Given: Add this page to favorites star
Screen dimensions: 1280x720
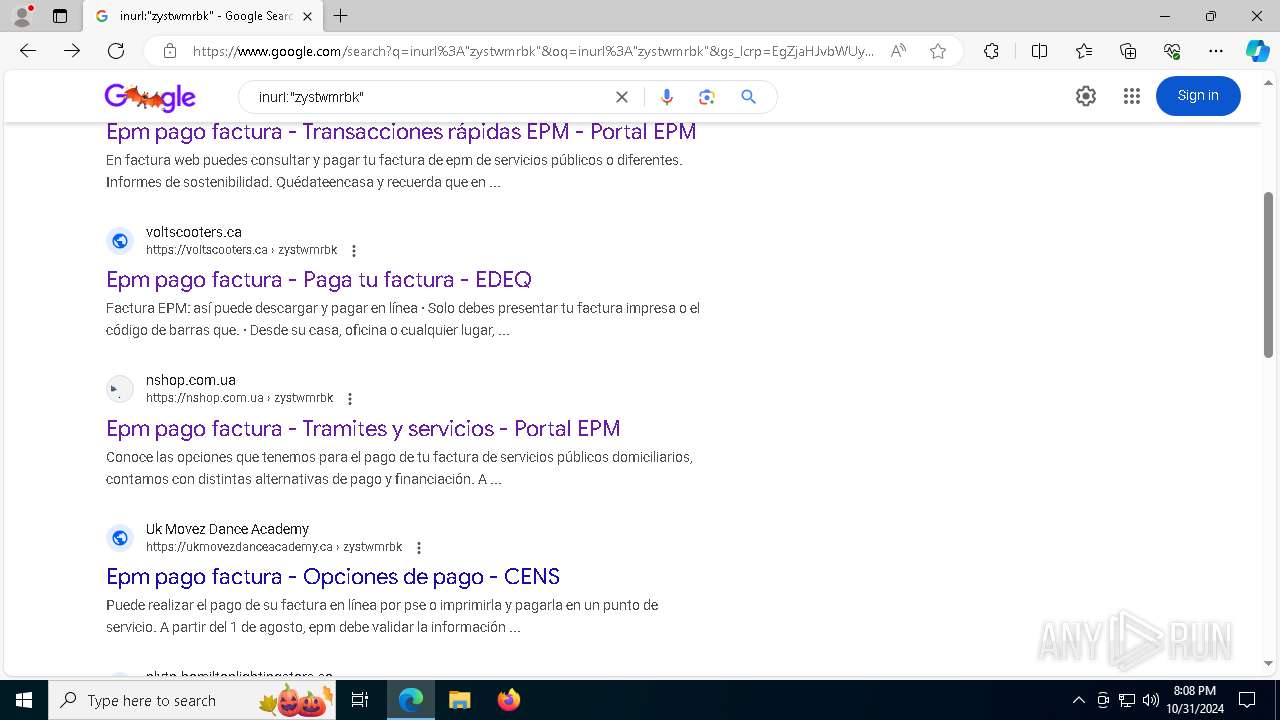Looking at the screenshot, I should (938, 51).
